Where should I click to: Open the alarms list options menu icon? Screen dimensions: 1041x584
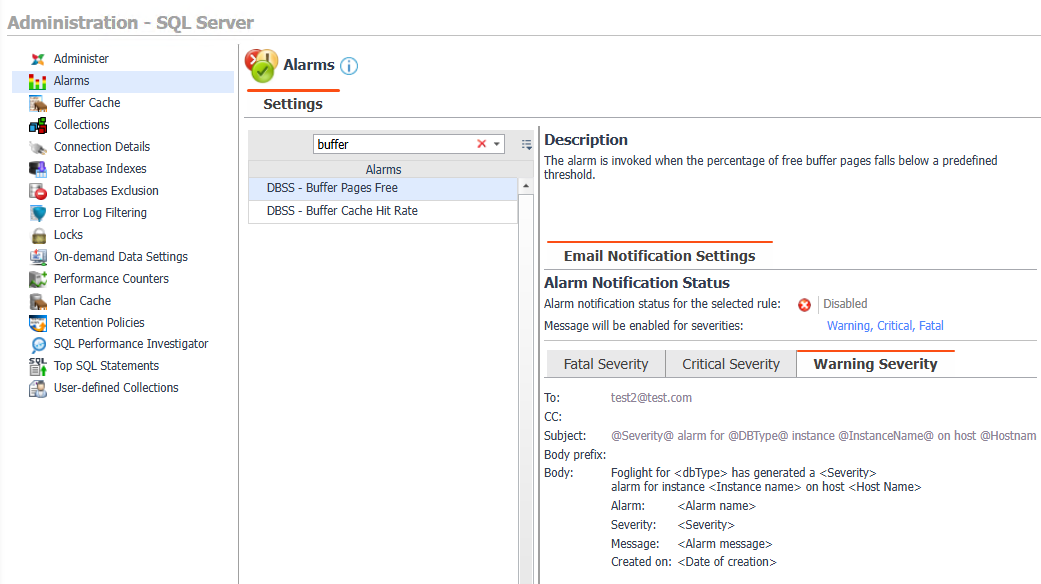click(526, 145)
